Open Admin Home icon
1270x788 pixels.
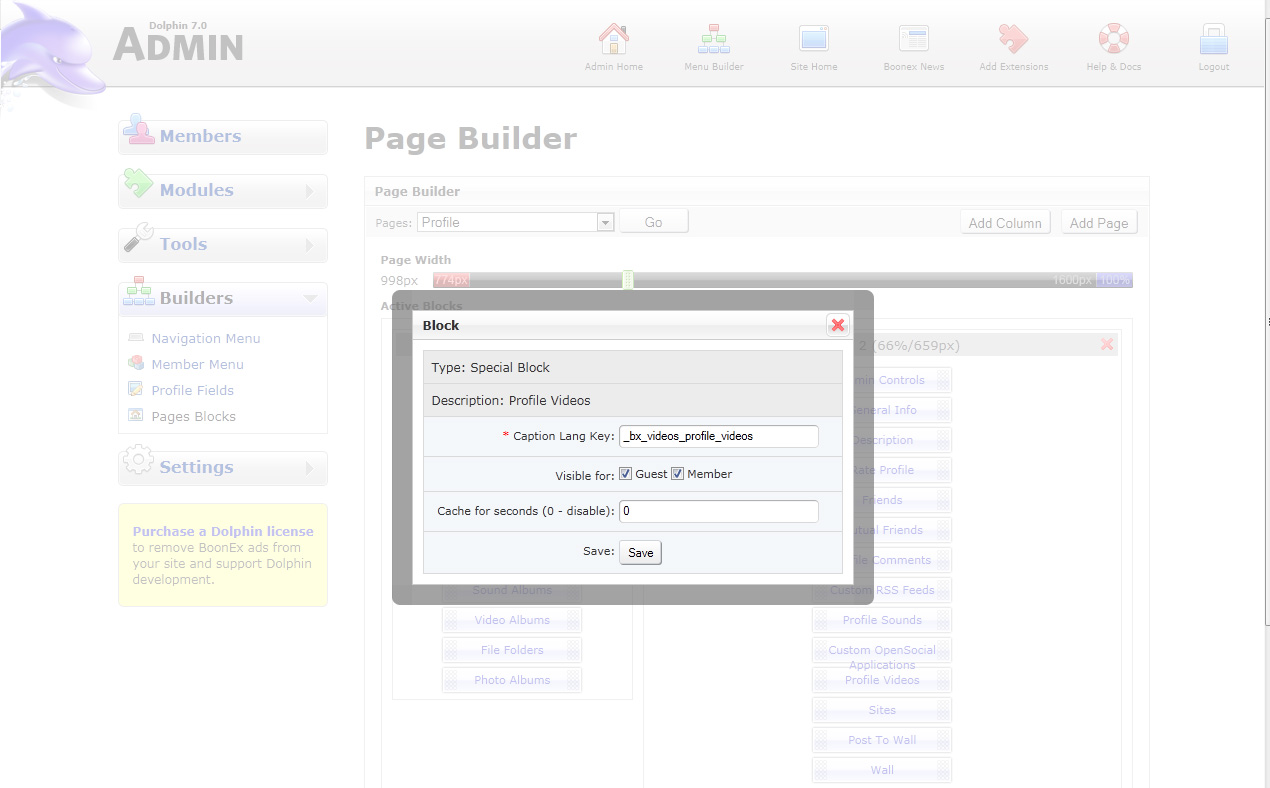[x=613, y=40]
